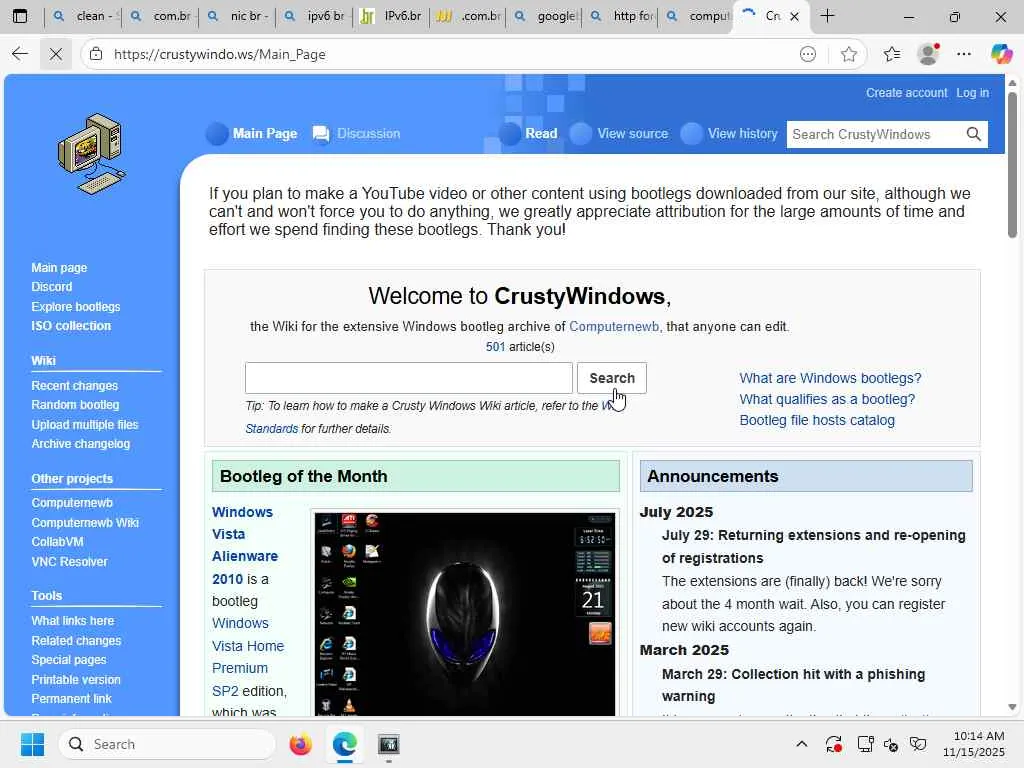The height and width of the screenshot is (768, 1024).
Task: Click the CrustyWindows computer logo
Action: pos(91,154)
